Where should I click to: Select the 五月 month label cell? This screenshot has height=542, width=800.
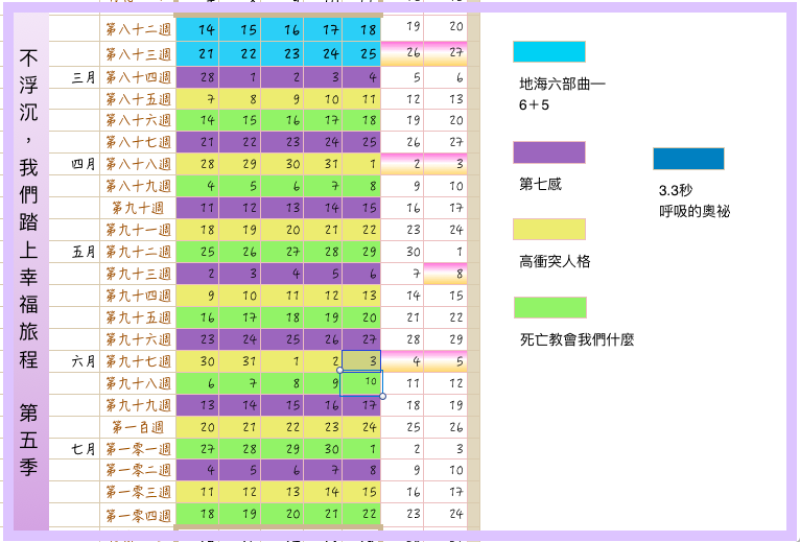tap(74, 252)
